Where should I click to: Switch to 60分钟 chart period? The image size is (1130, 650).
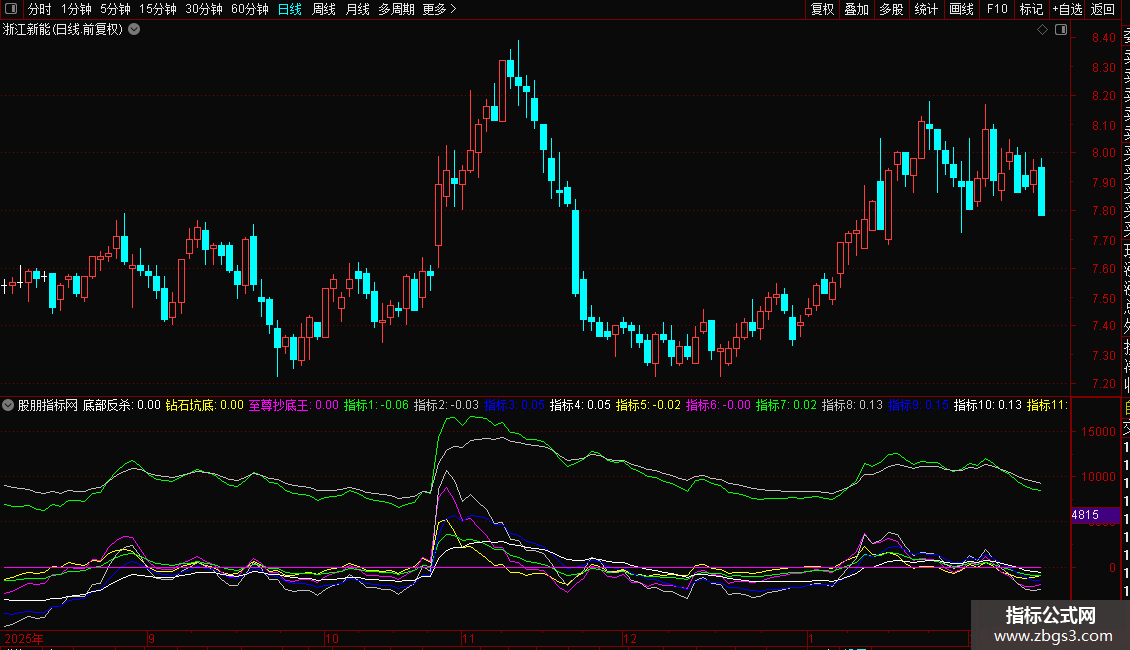(x=249, y=10)
